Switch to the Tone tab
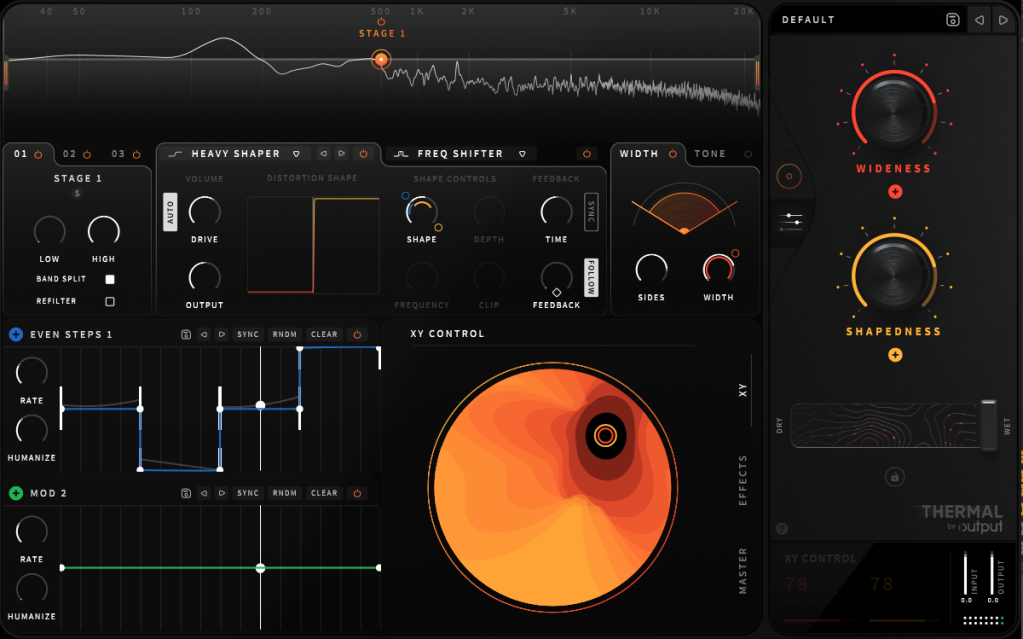This screenshot has width=1023, height=639. (x=711, y=154)
